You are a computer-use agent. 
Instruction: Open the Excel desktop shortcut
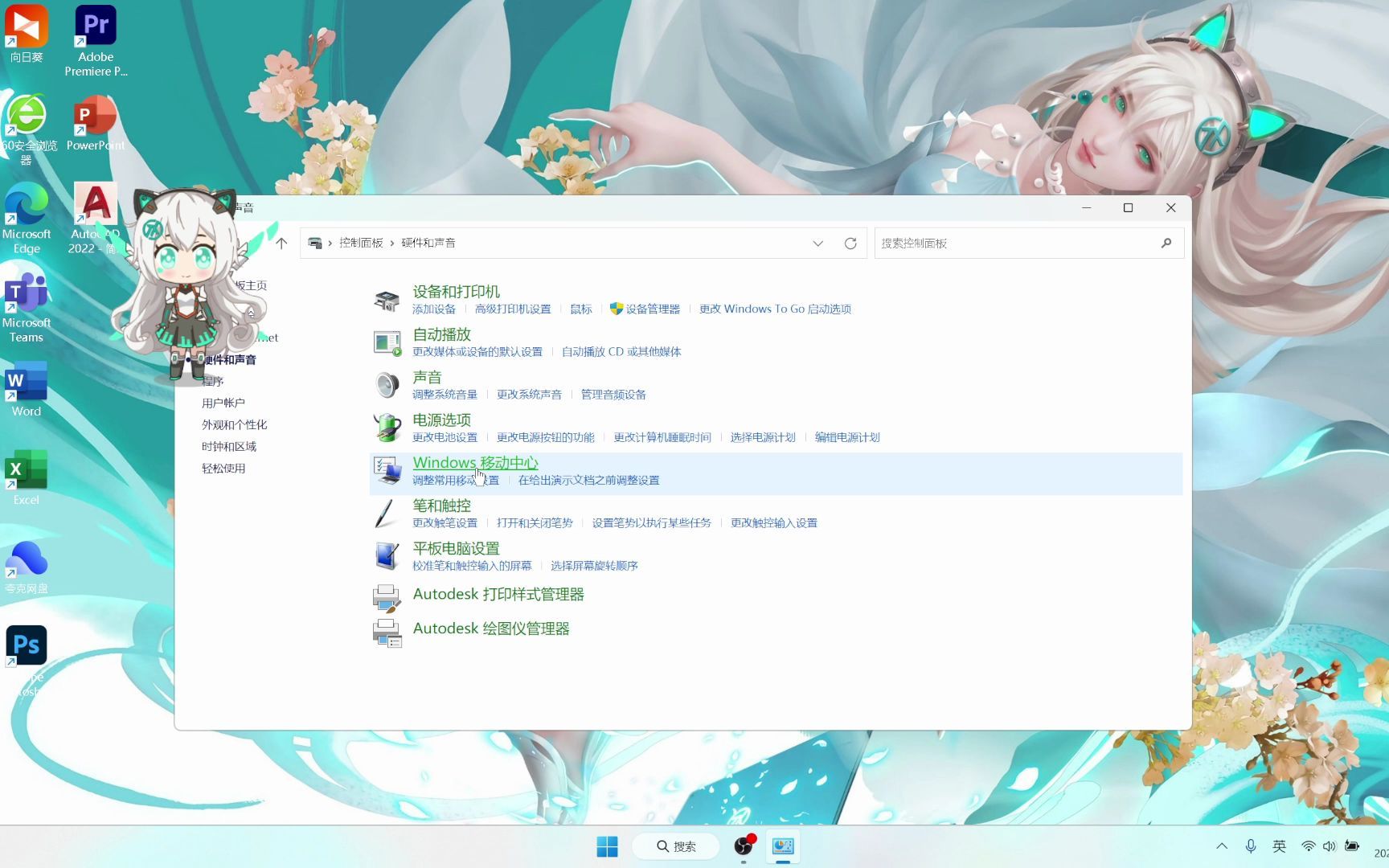(x=27, y=478)
